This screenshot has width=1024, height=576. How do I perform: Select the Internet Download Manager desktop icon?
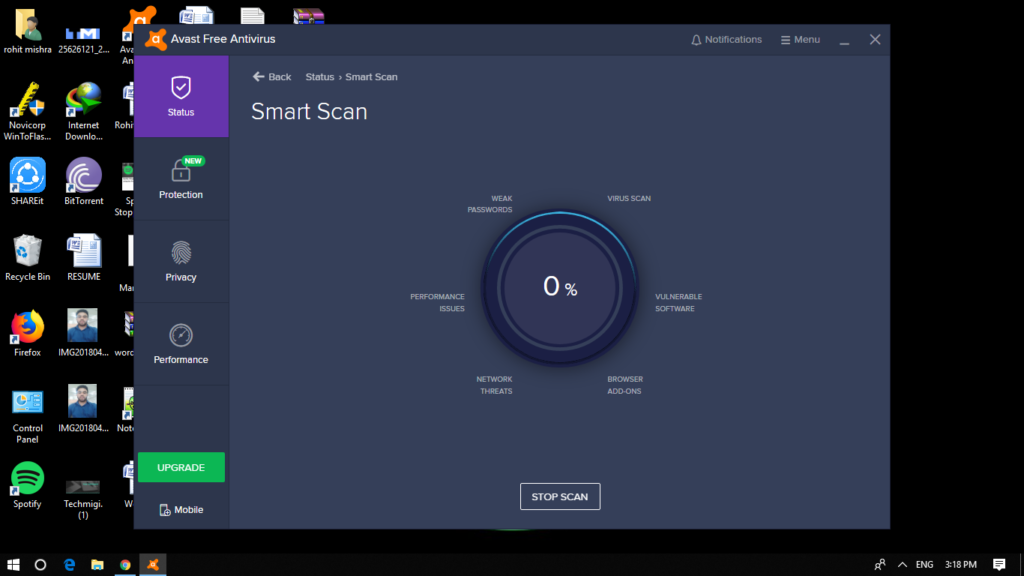click(84, 111)
